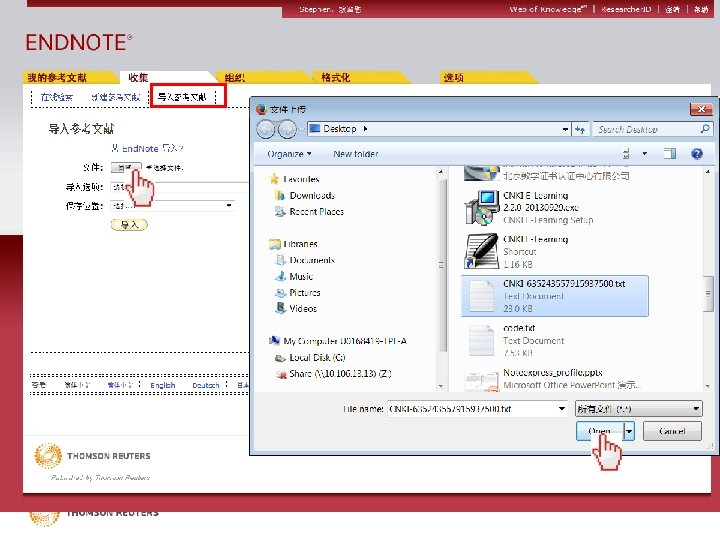Select the code.txt file icon
Screen dimensions: 720x540
tap(481, 340)
